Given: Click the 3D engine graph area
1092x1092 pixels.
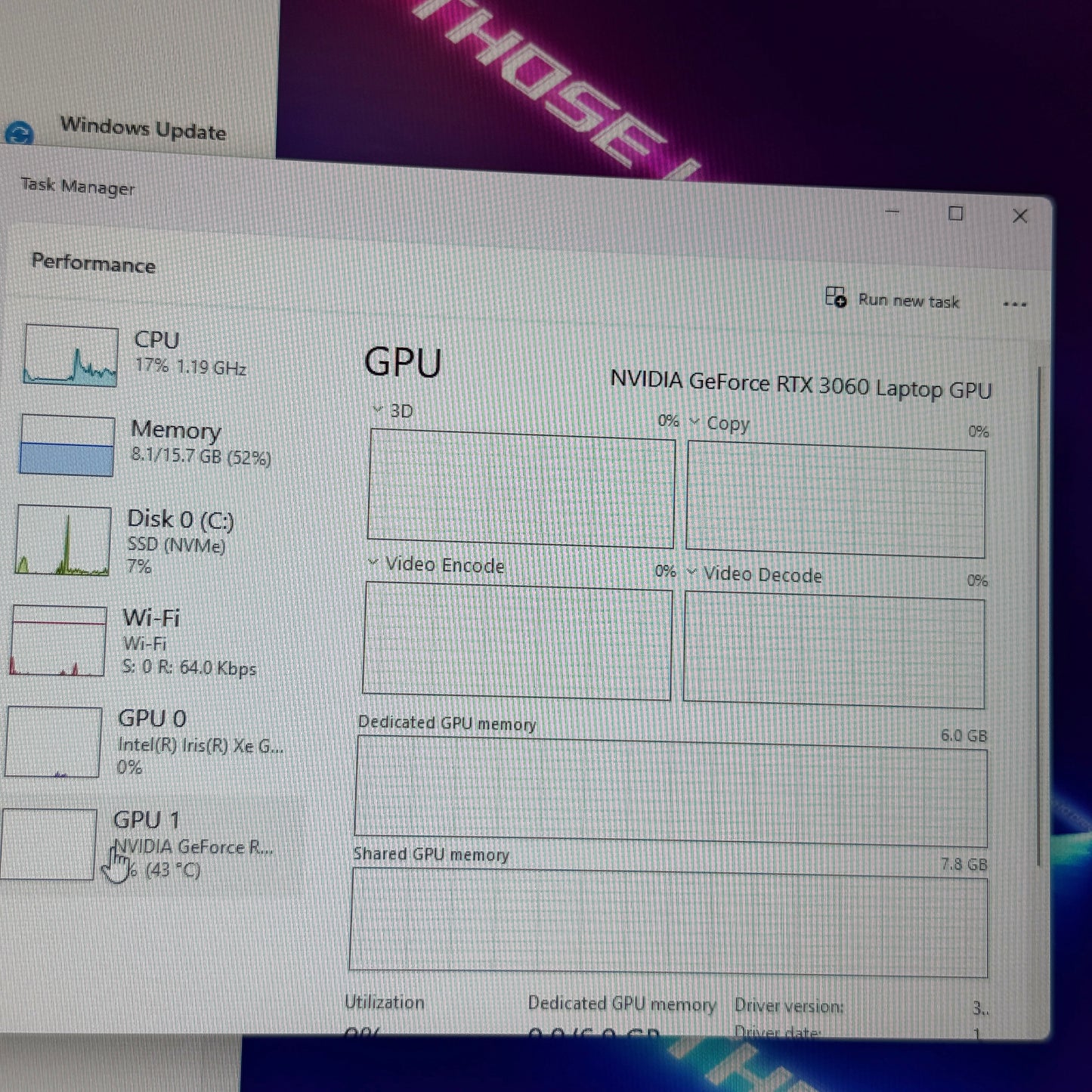Looking at the screenshot, I should [521, 487].
